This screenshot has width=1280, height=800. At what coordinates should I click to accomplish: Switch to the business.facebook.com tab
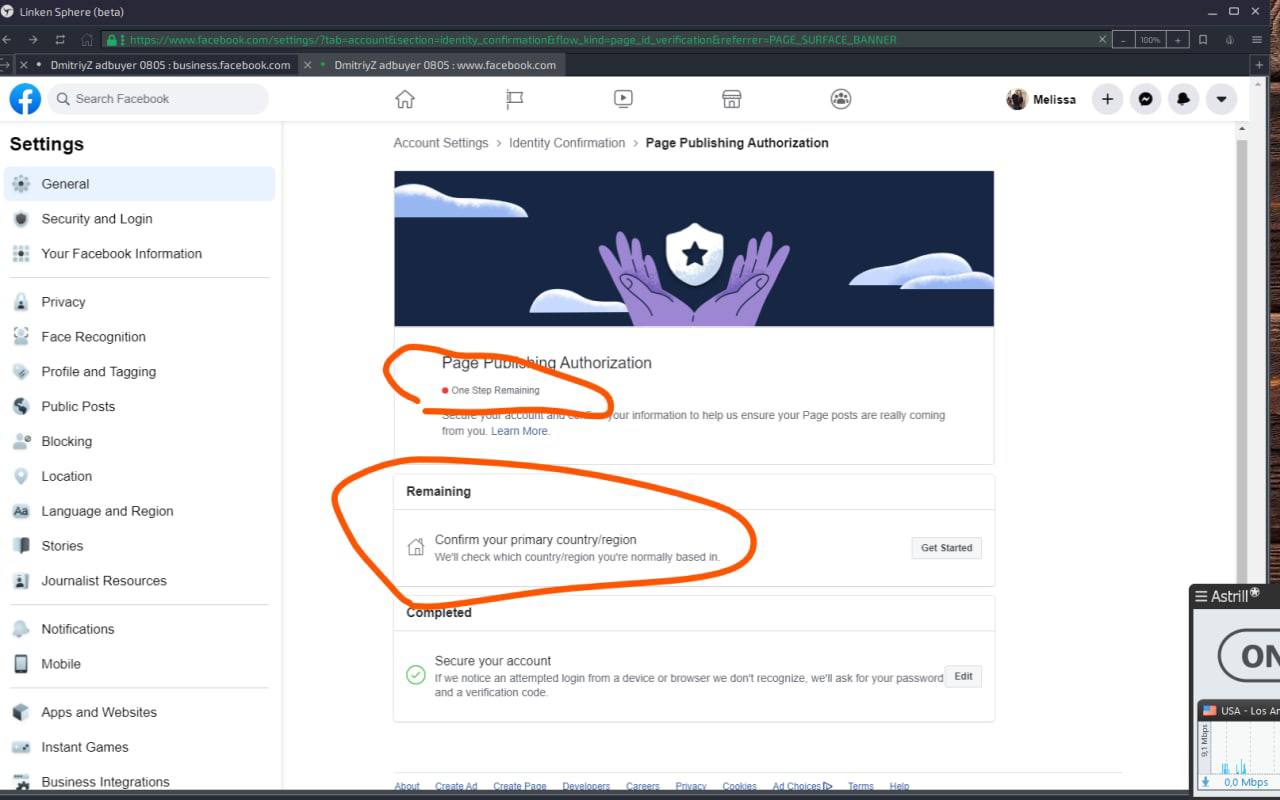(x=170, y=65)
